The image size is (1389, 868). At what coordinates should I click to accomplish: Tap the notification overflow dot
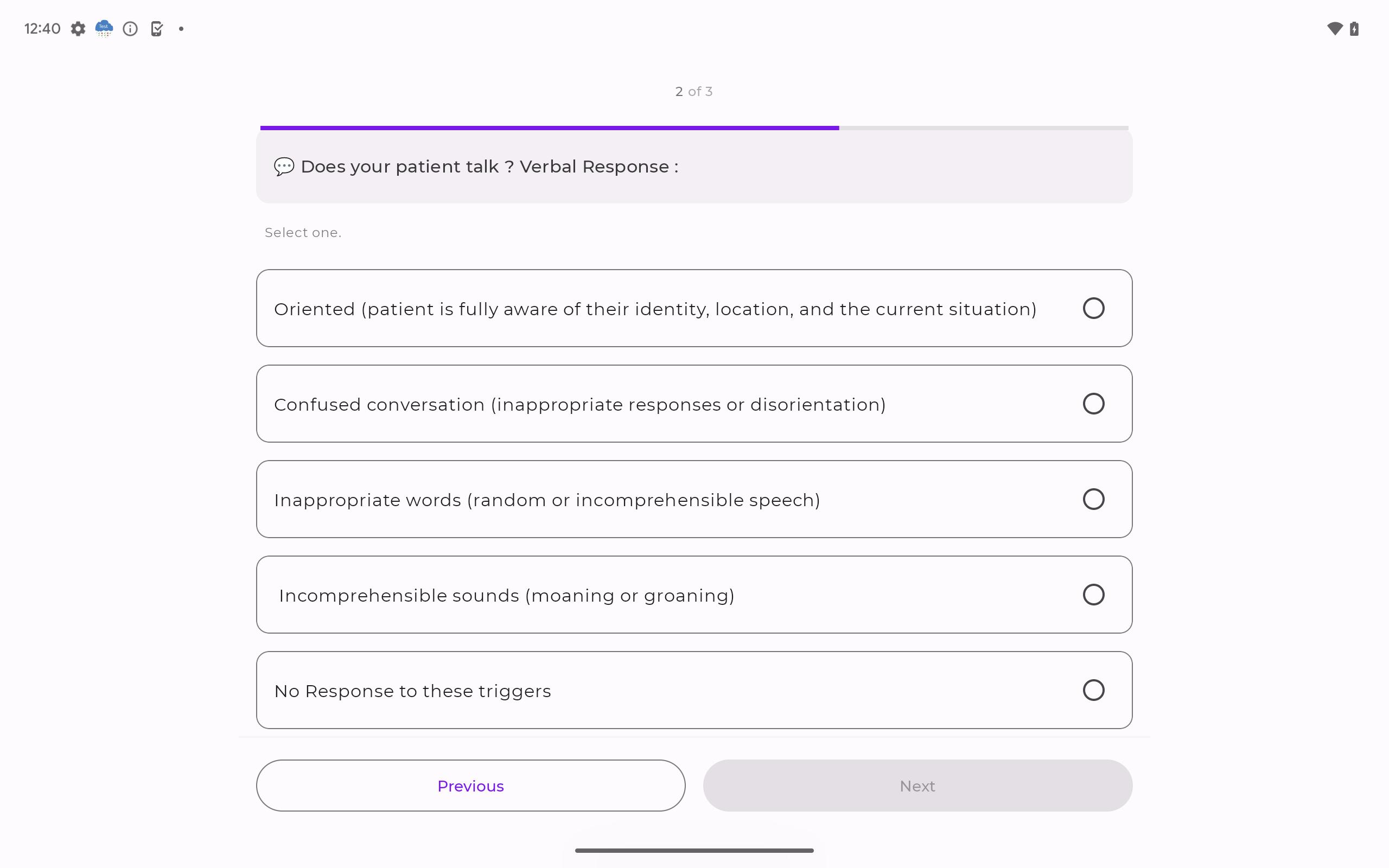(181, 29)
